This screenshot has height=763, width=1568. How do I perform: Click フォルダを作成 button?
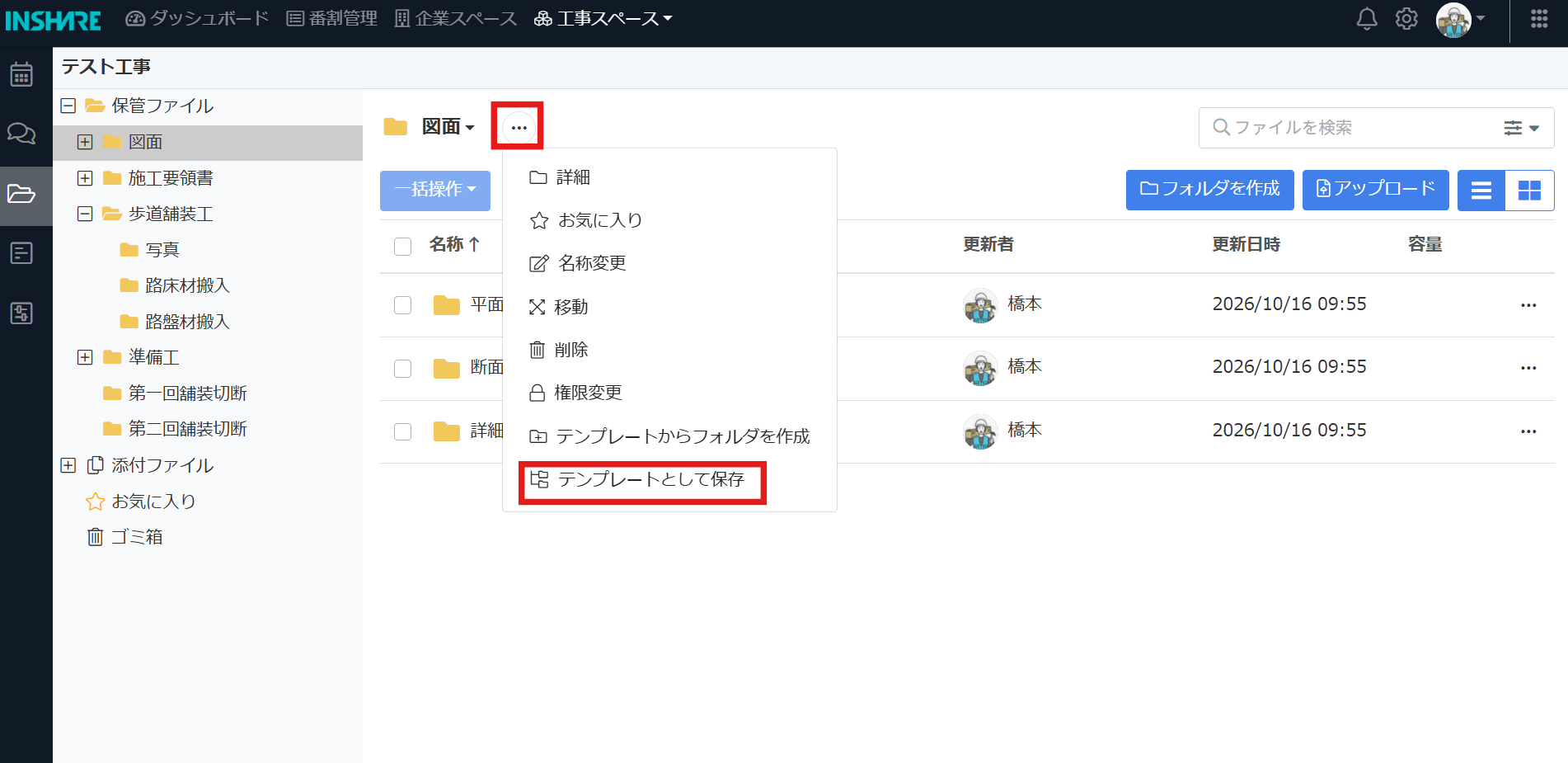tap(1209, 190)
